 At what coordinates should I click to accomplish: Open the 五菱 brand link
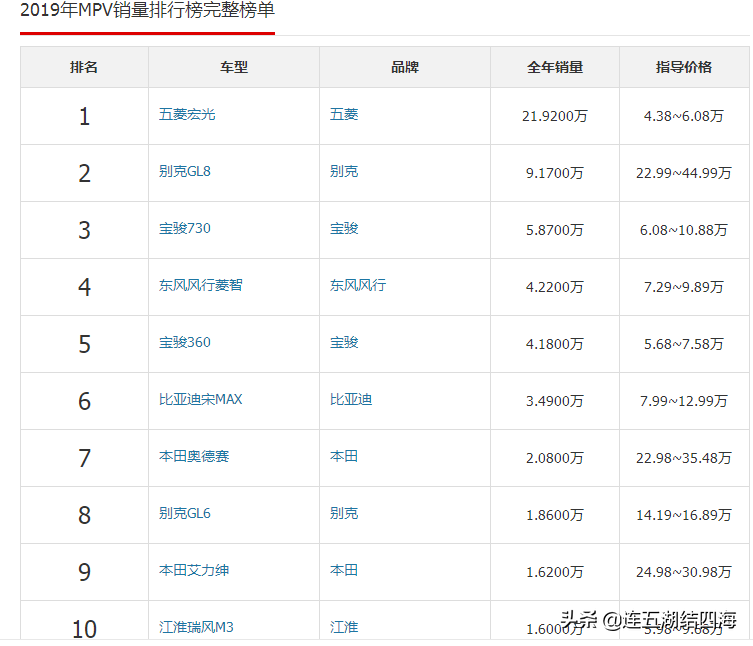[x=344, y=114]
